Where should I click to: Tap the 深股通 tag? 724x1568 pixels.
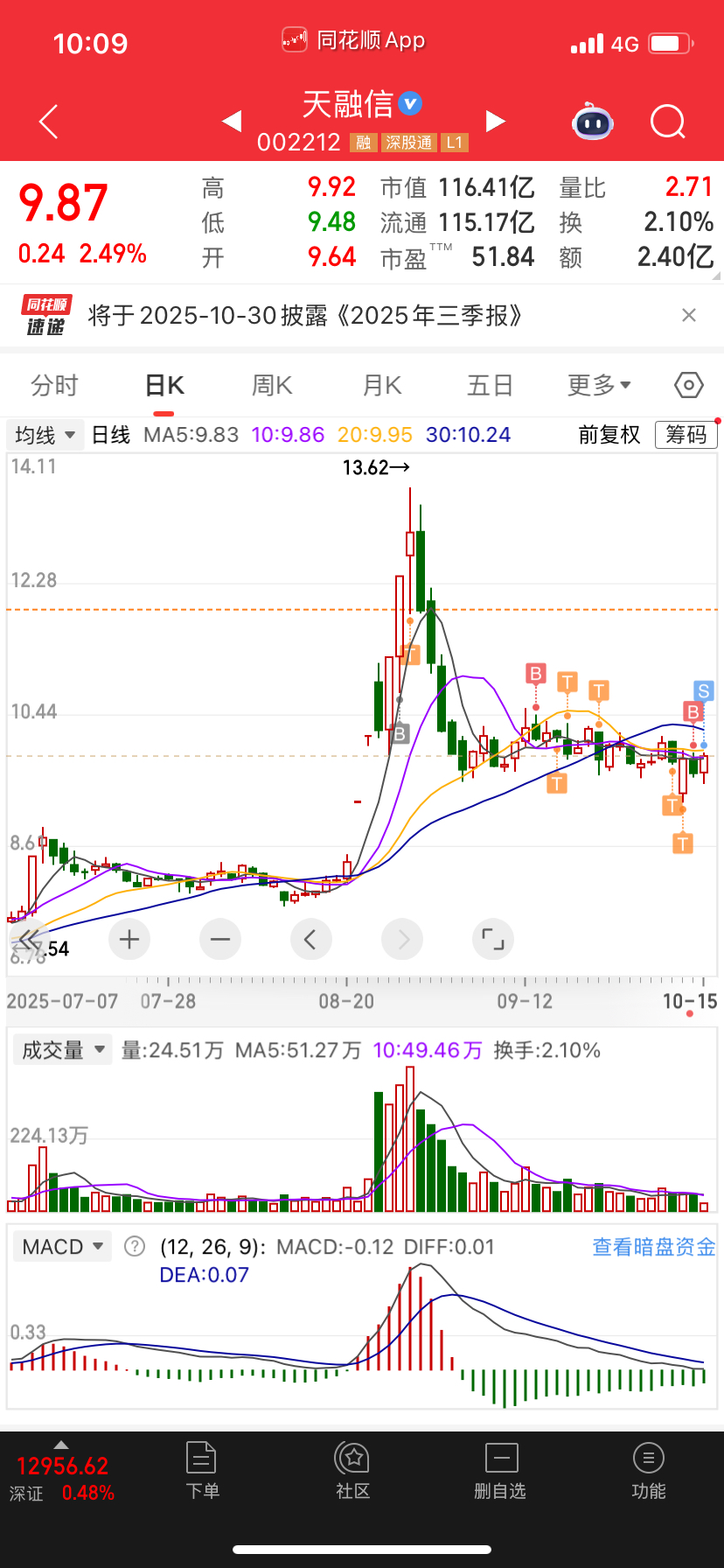[408, 143]
